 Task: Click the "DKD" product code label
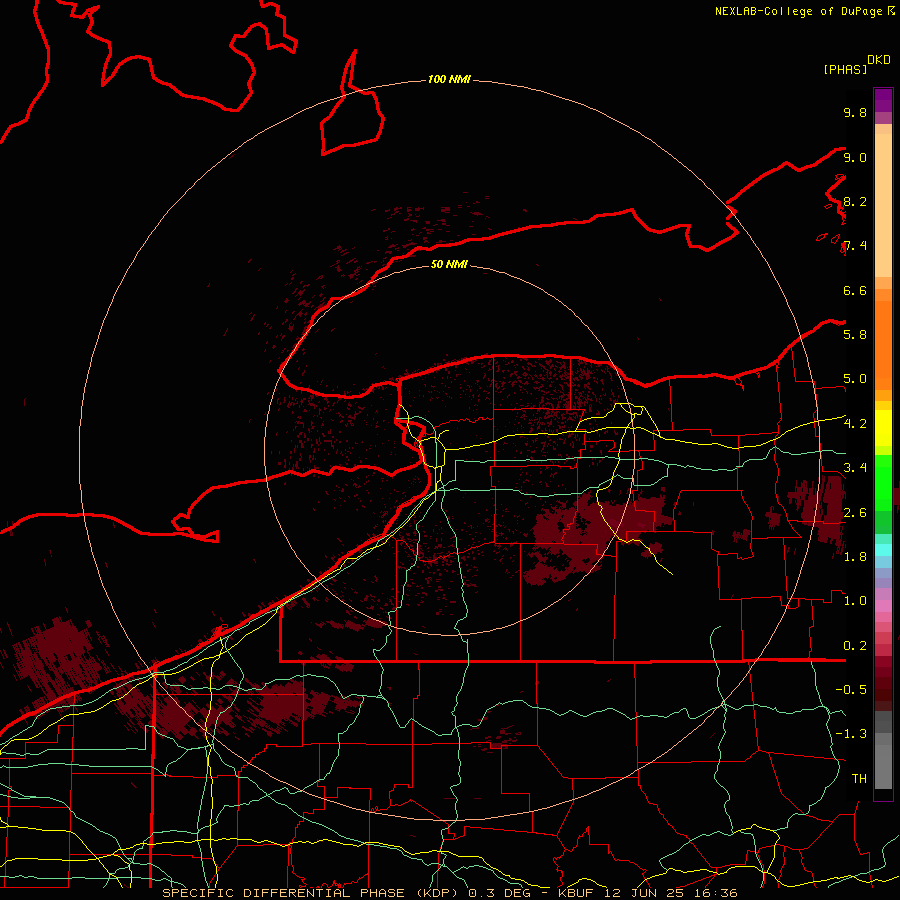879,60
